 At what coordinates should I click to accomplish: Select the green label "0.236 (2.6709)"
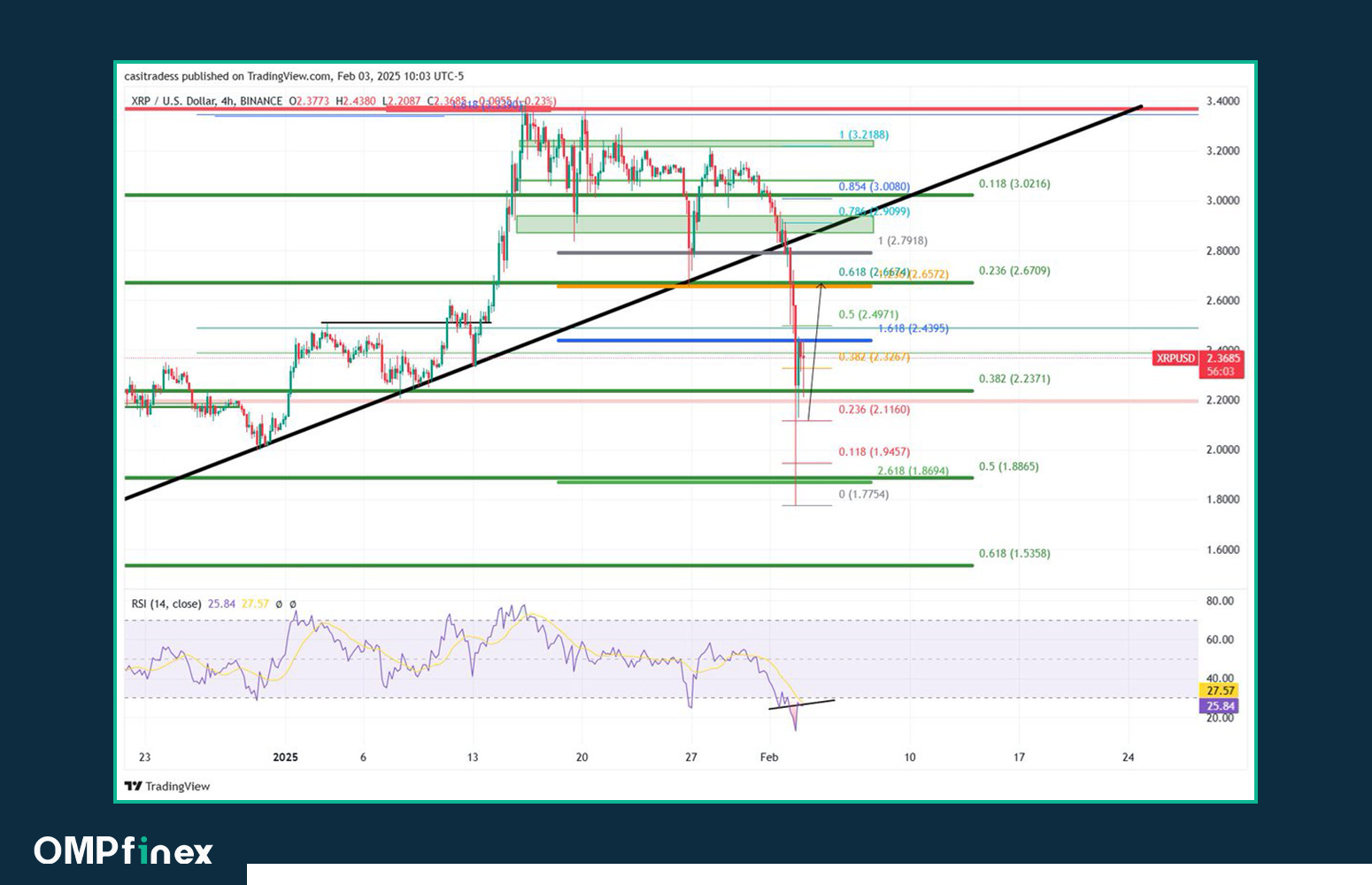click(x=1014, y=271)
